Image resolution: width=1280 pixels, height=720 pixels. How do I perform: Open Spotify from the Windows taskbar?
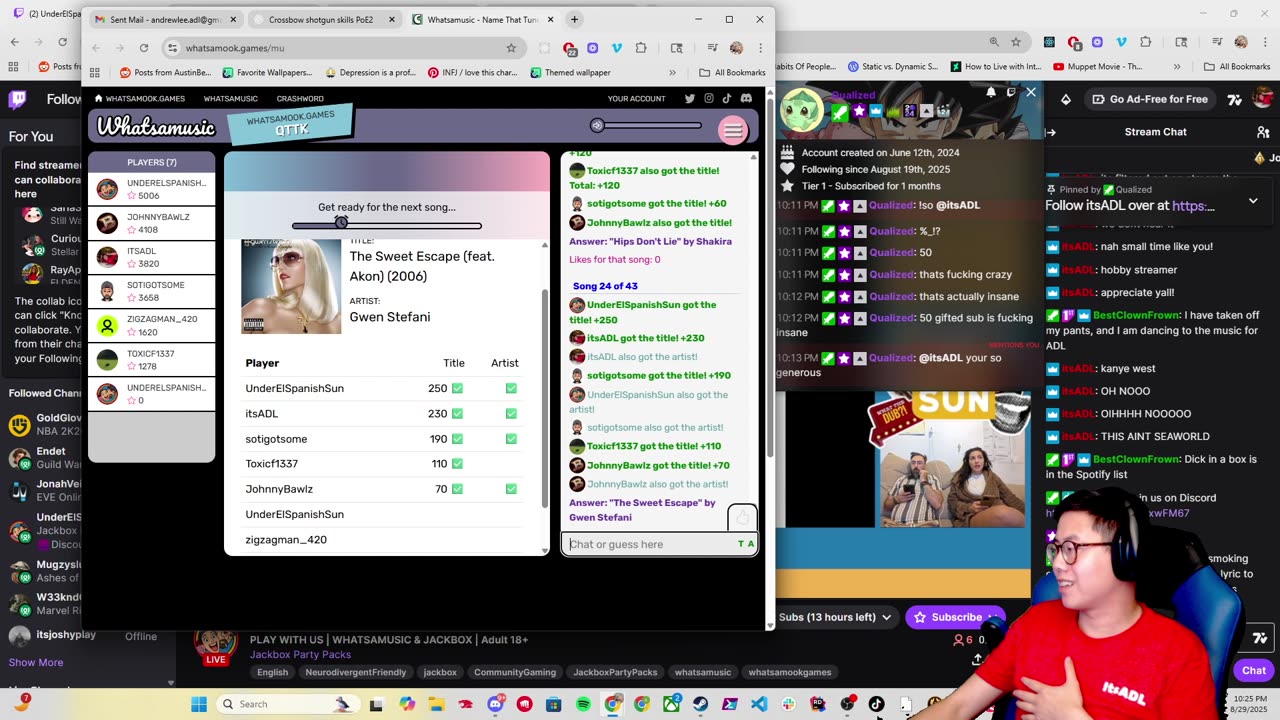583,704
